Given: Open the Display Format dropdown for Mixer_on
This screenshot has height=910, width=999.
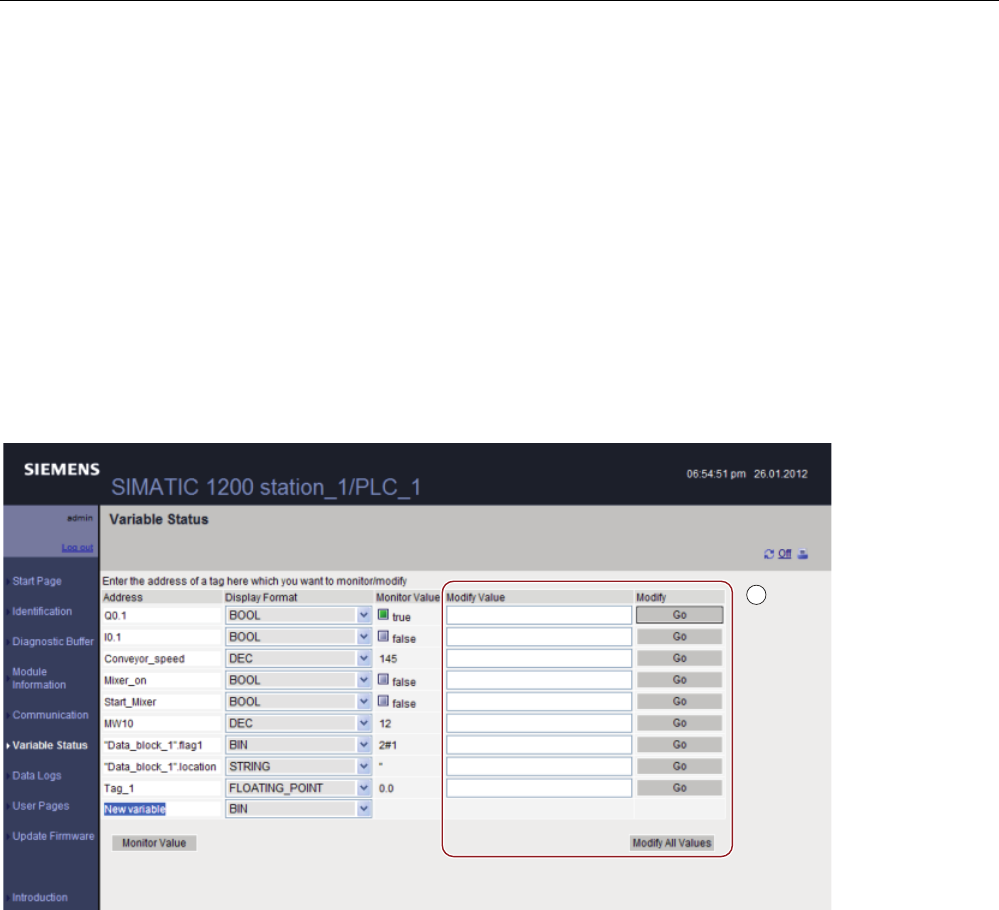Looking at the screenshot, I should [x=298, y=680].
